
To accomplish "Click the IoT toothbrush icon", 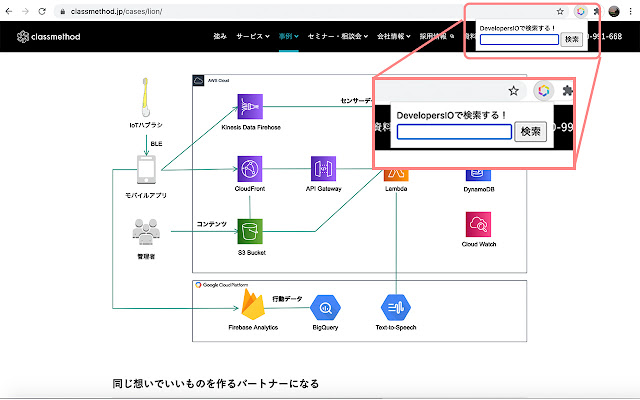I will (x=145, y=97).
